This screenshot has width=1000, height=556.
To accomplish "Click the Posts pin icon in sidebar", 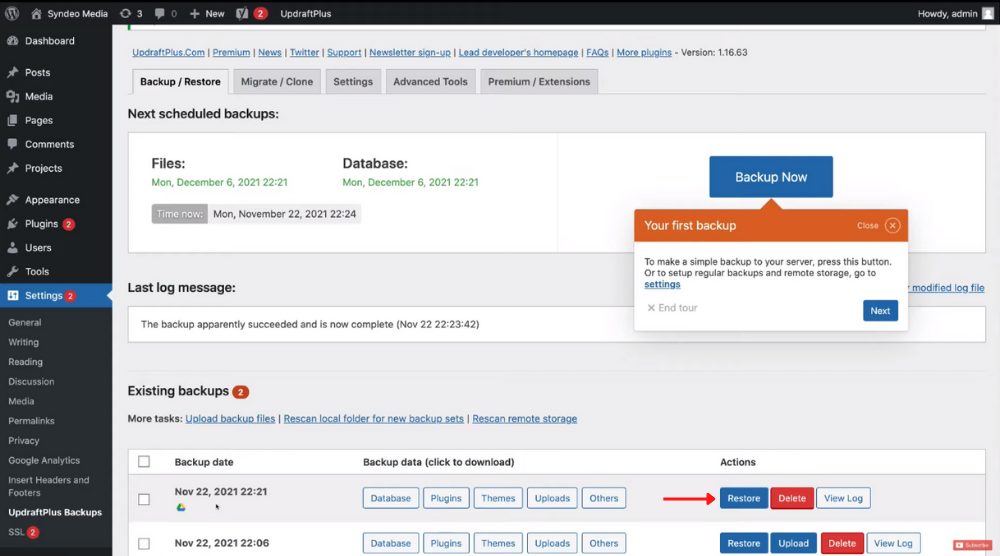I will (13, 72).
